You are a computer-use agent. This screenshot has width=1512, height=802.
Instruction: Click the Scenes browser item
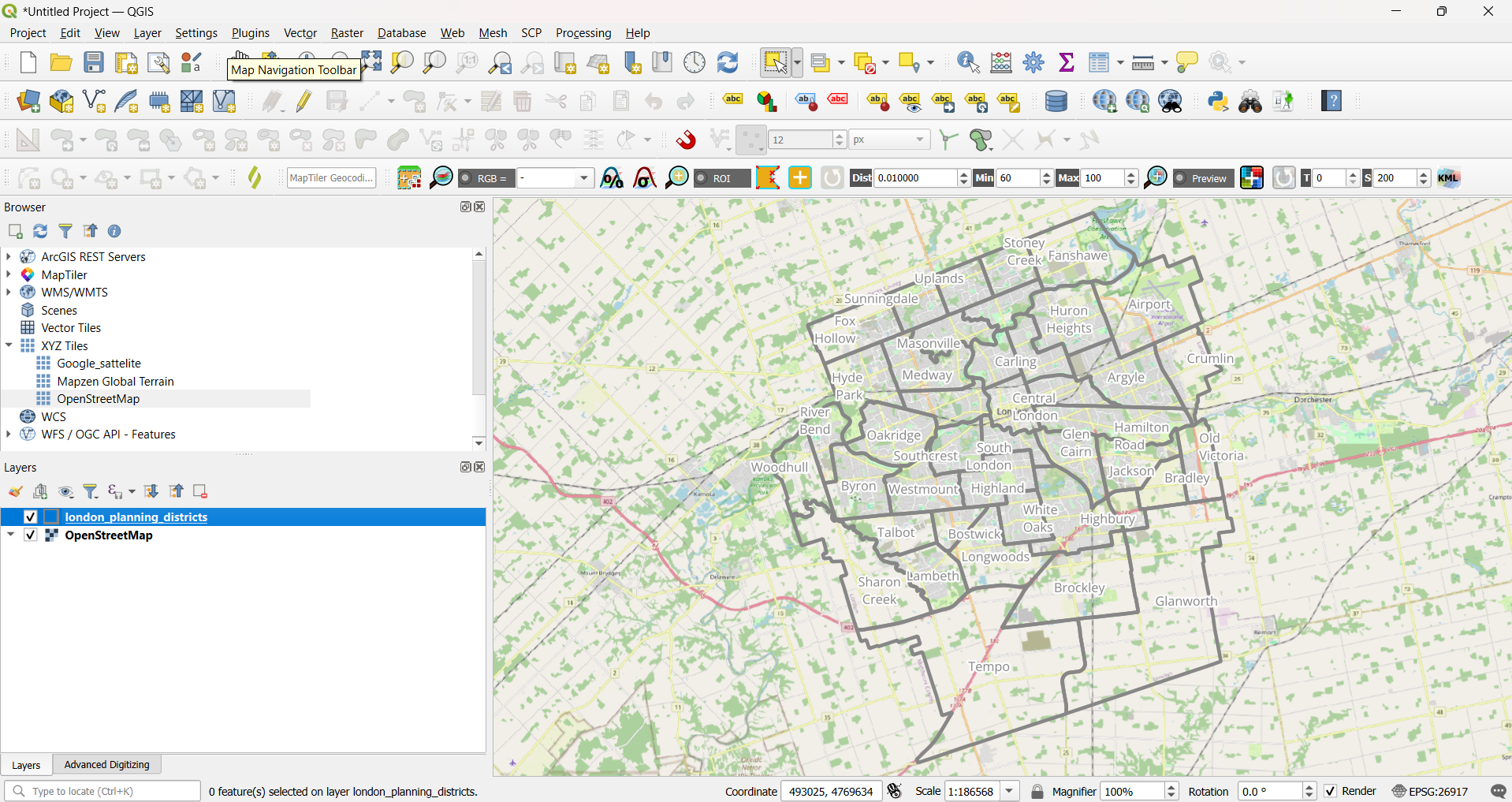[59, 310]
